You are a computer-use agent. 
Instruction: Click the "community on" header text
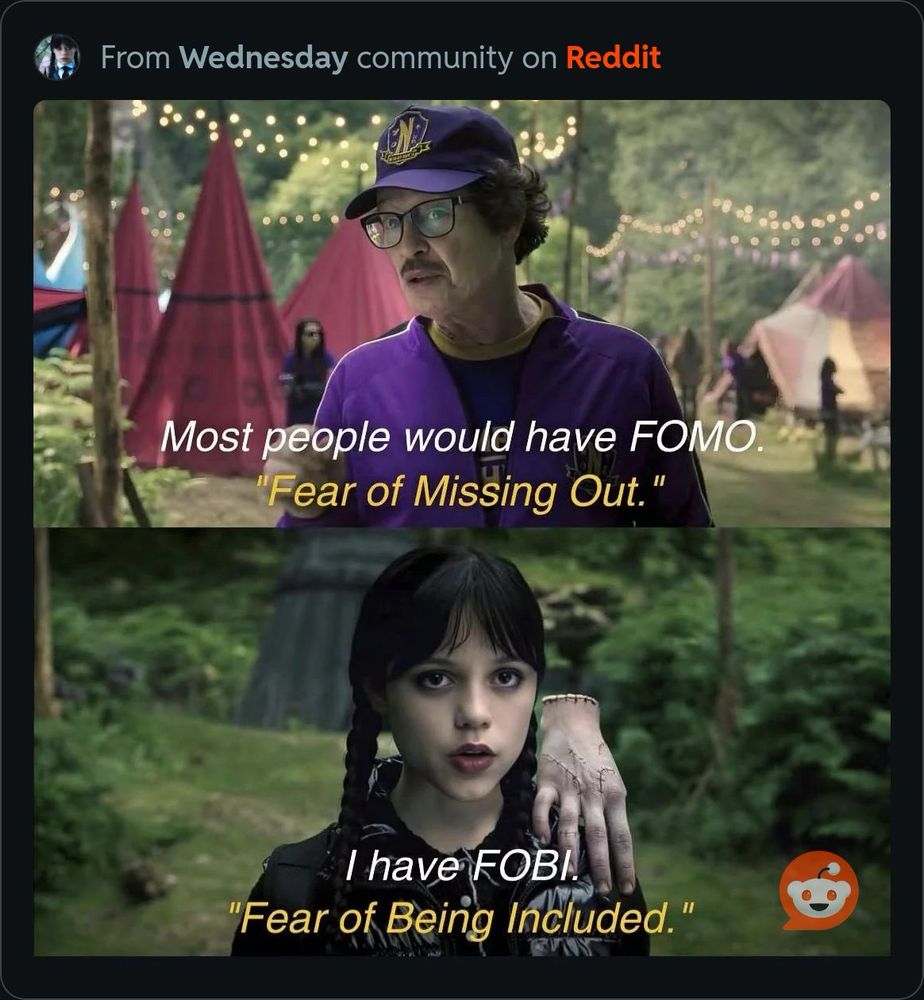(457, 58)
